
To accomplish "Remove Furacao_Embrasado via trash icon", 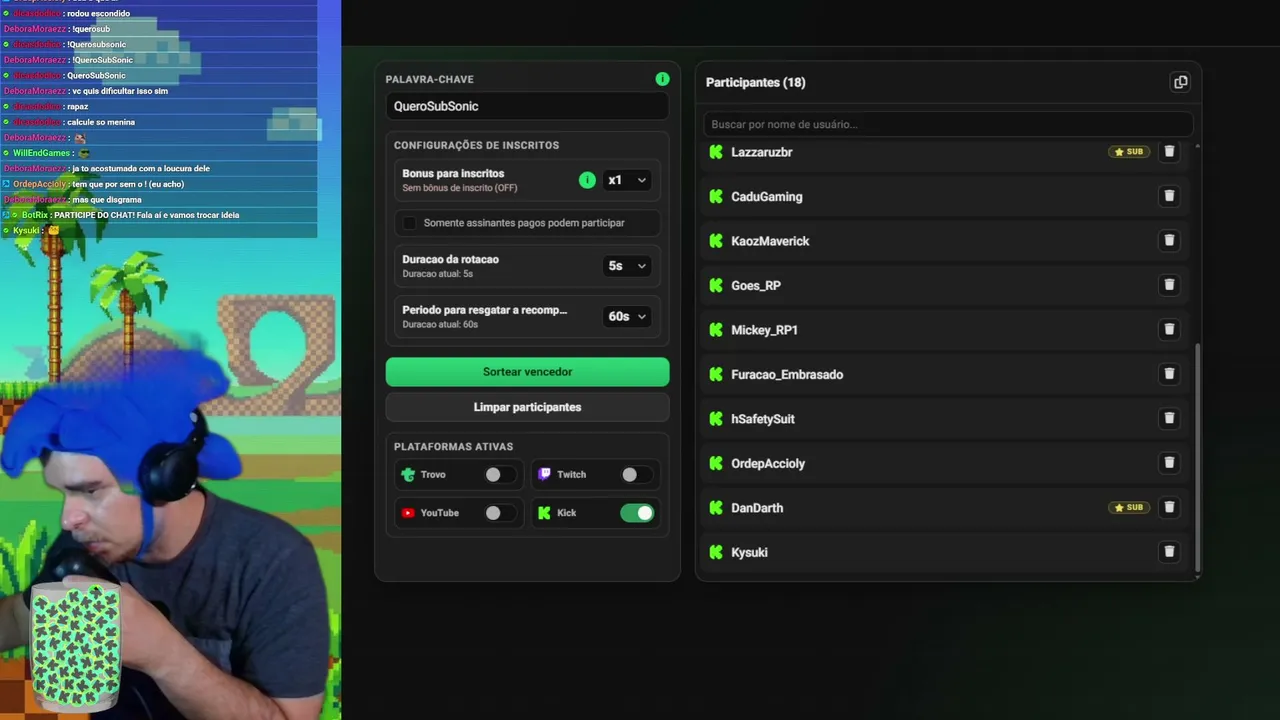I will (x=1169, y=374).
